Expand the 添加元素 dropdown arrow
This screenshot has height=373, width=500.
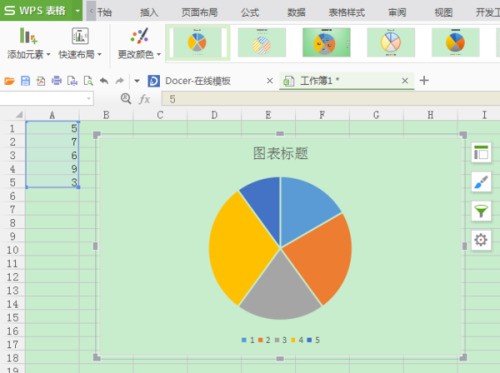pos(48,54)
